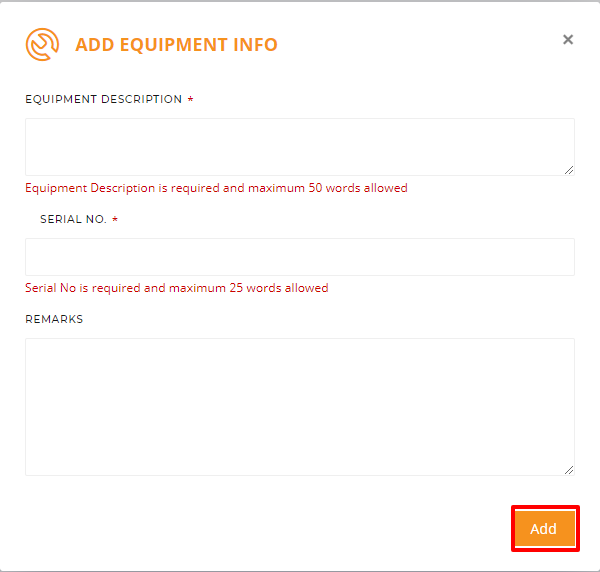Click the Equipment Description resize grip icon

pos(569,170)
